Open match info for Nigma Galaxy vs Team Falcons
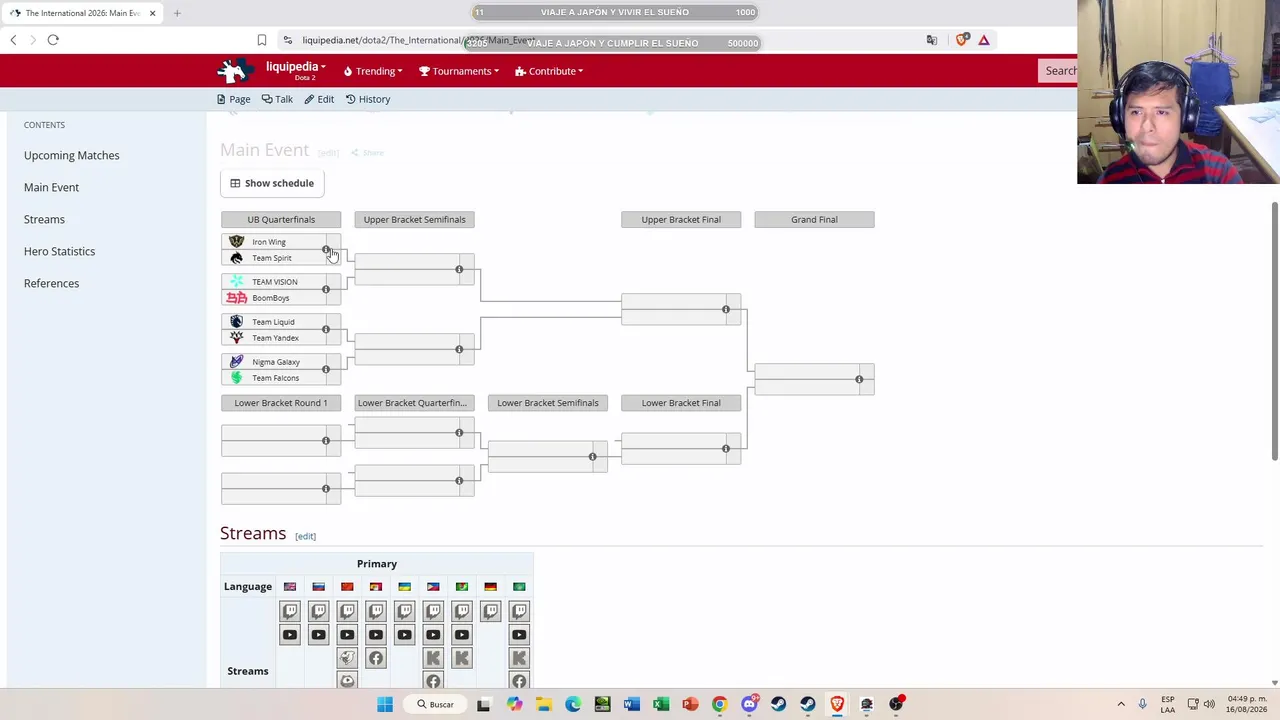The width and height of the screenshot is (1280, 720). tap(325, 370)
